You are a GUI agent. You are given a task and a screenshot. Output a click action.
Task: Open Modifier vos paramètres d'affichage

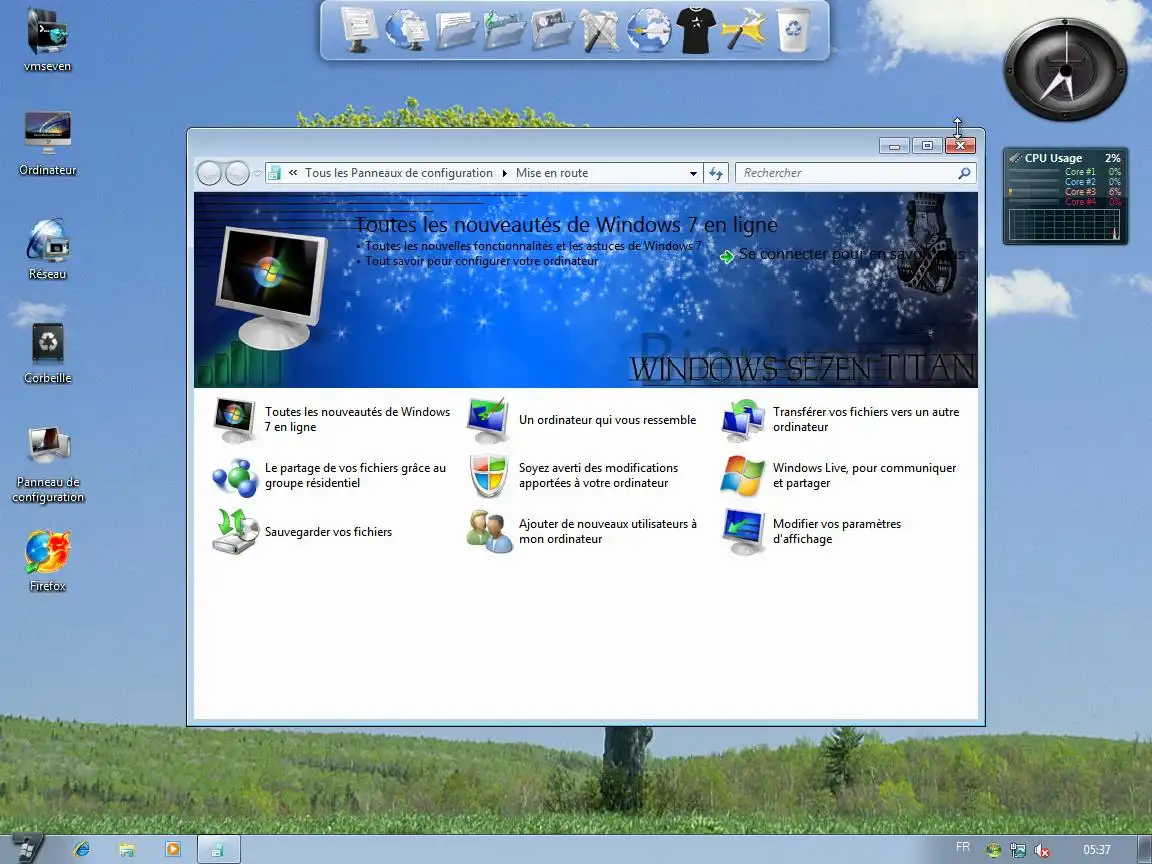pos(811,531)
